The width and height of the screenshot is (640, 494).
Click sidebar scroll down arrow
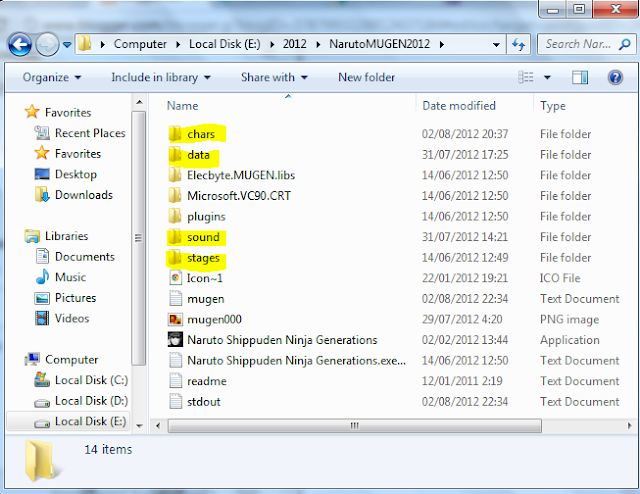click(x=139, y=426)
